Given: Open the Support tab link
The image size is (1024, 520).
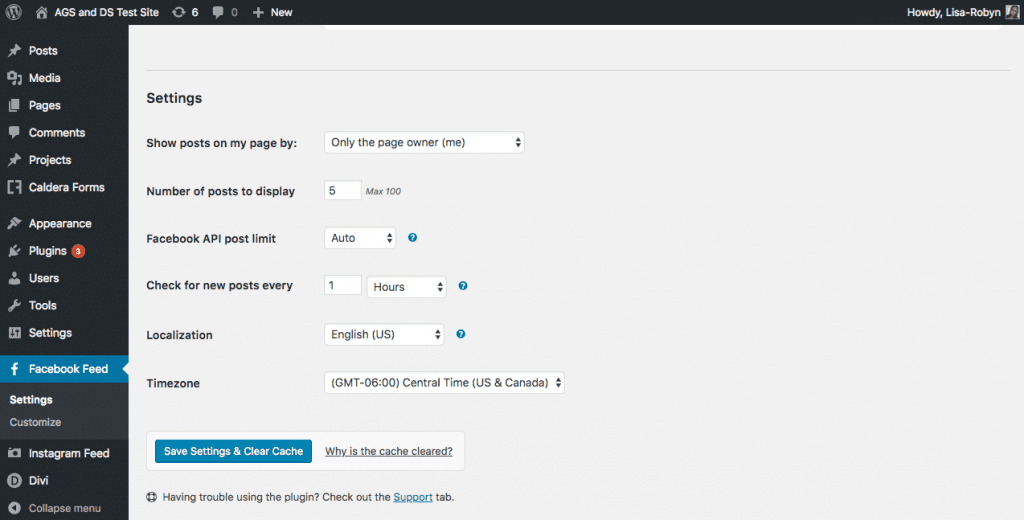Looking at the screenshot, I should pyautogui.click(x=413, y=497).
